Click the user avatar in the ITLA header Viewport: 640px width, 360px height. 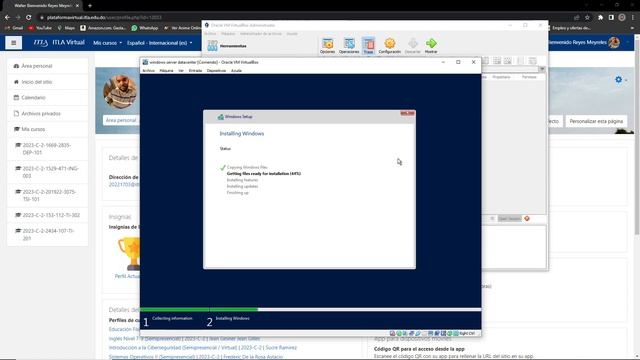click(614, 42)
